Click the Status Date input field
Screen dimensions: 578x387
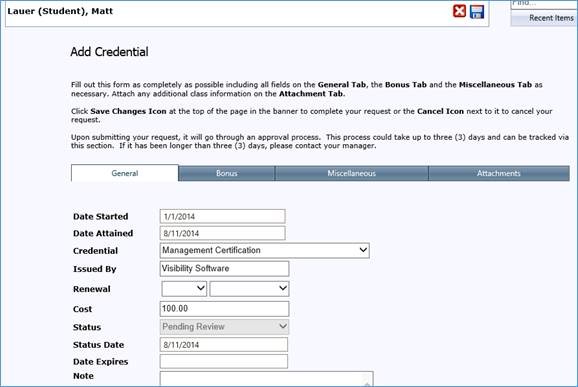(224, 345)
